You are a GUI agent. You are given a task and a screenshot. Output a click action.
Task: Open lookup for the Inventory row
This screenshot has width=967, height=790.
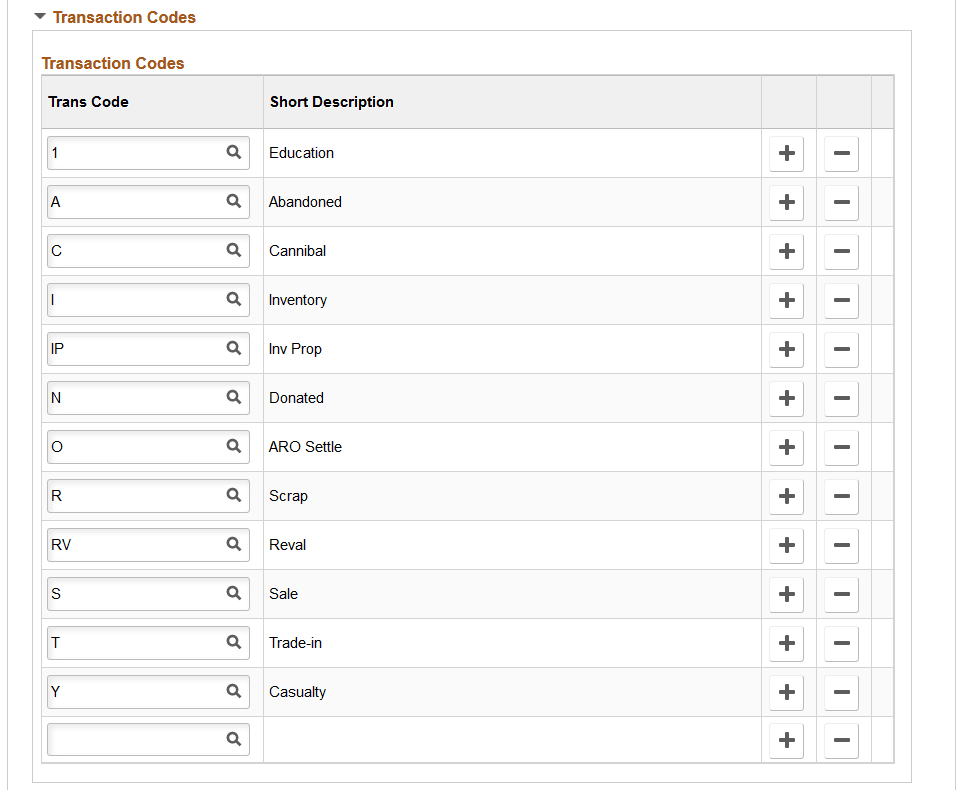tap(232, 299)
